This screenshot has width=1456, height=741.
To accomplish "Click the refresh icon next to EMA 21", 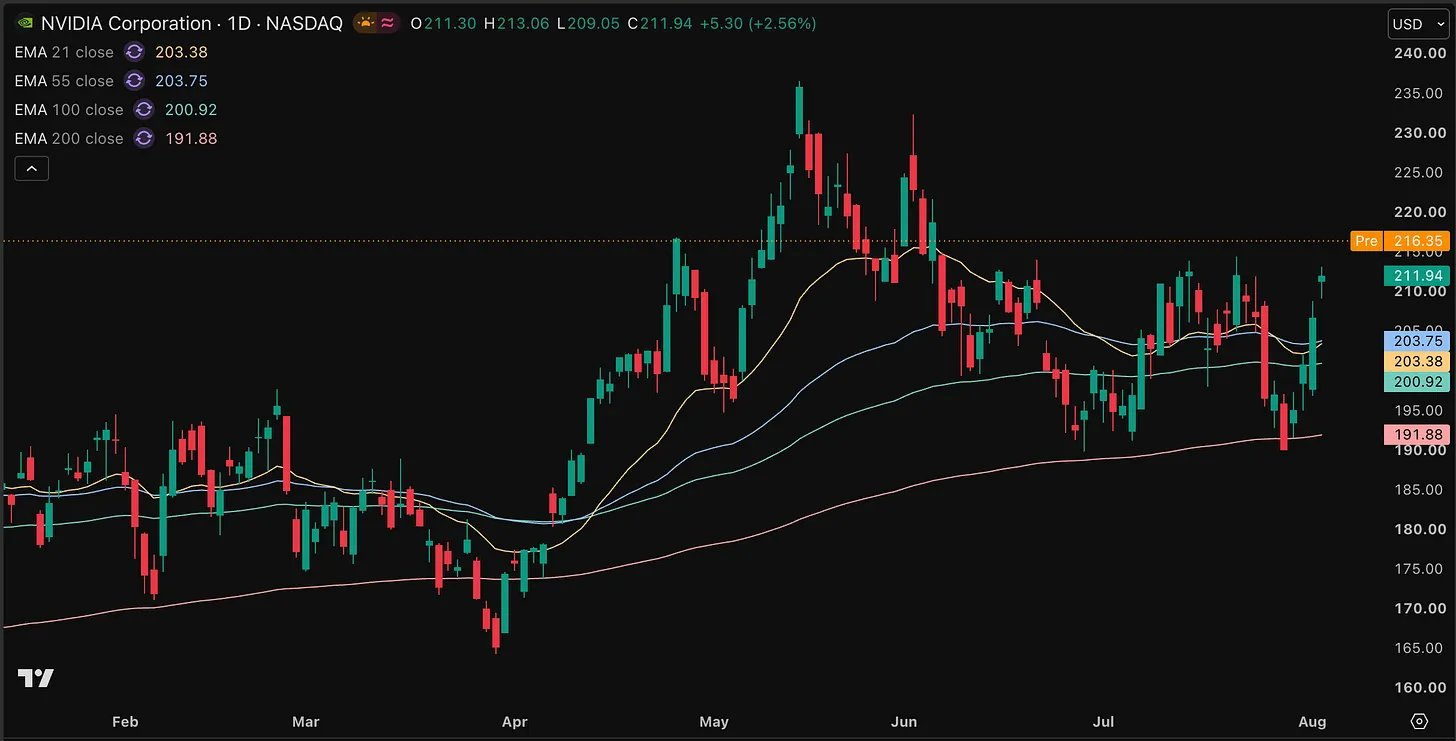I will [134, 52].
